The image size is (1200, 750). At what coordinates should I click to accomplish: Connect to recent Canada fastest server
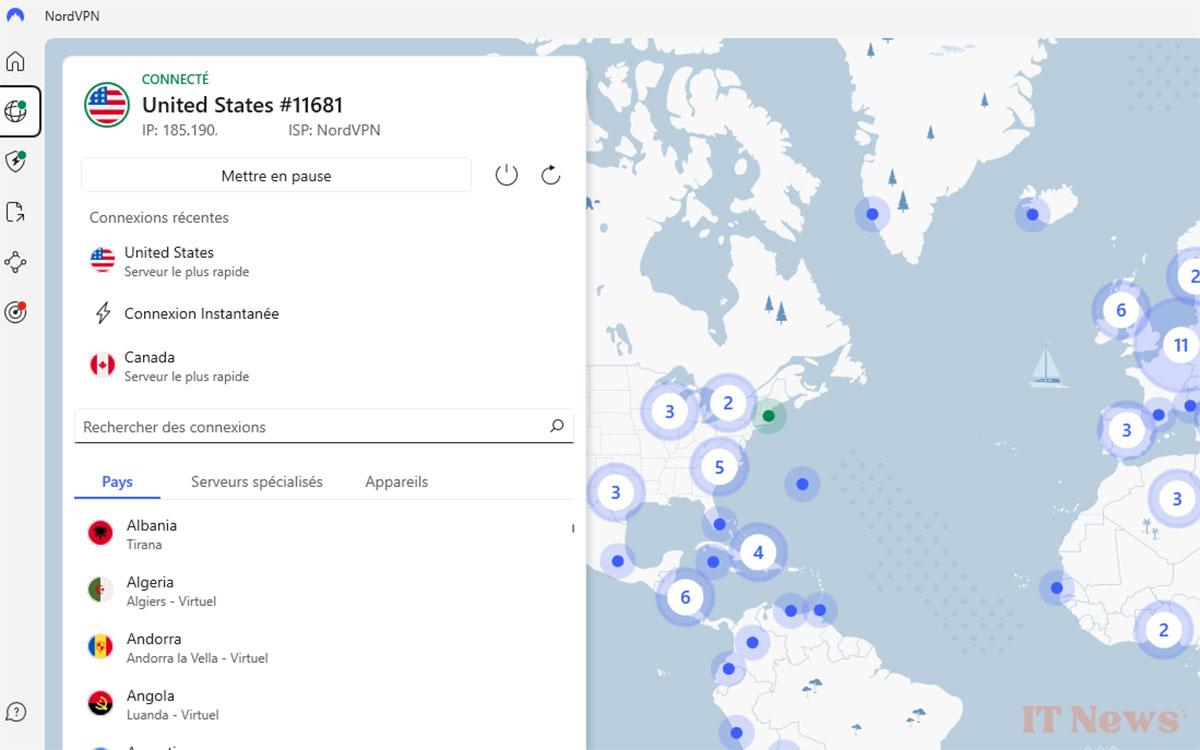325,366
